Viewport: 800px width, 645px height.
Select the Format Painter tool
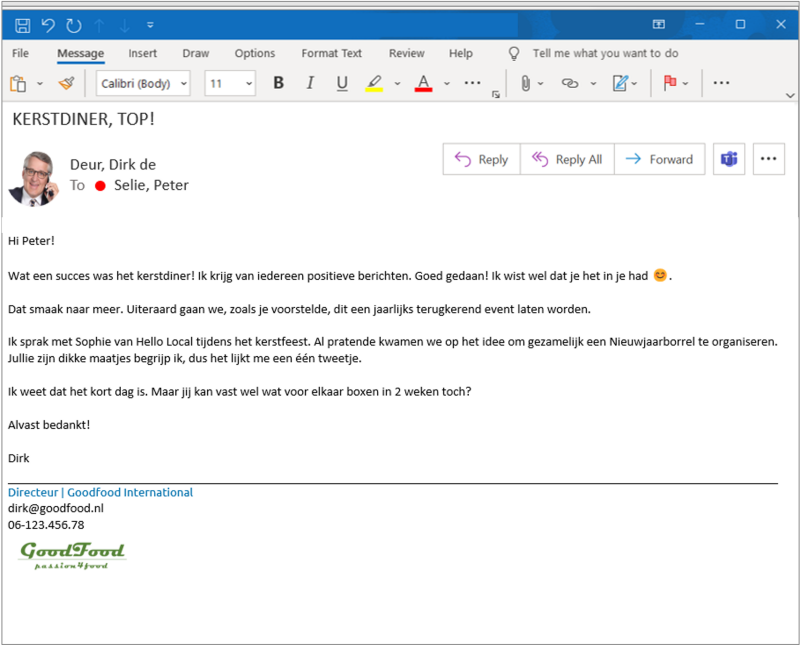pyautogui.click(x=66, y=83)
